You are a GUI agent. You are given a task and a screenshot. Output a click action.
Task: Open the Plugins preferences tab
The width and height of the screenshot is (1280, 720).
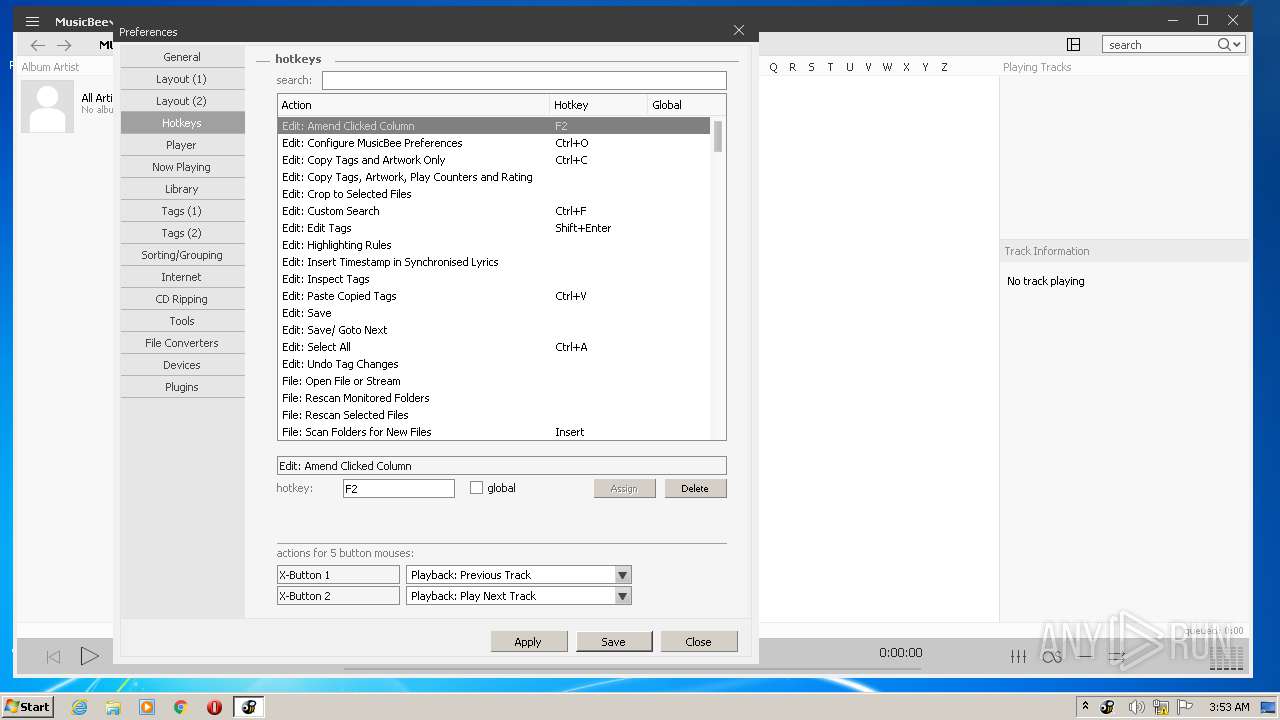point(182,387)
